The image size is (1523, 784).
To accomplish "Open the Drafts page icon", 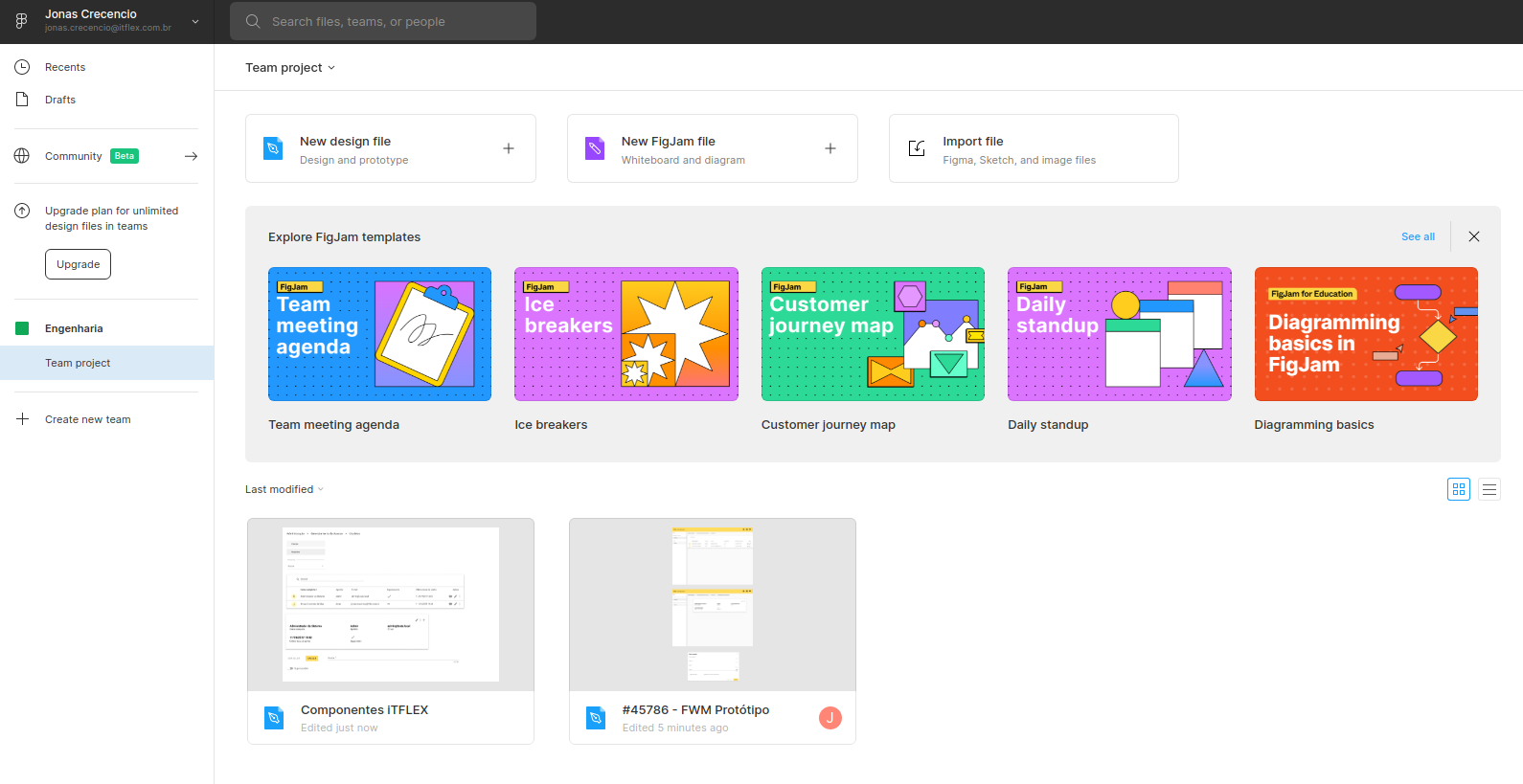I will coord(22,100).
